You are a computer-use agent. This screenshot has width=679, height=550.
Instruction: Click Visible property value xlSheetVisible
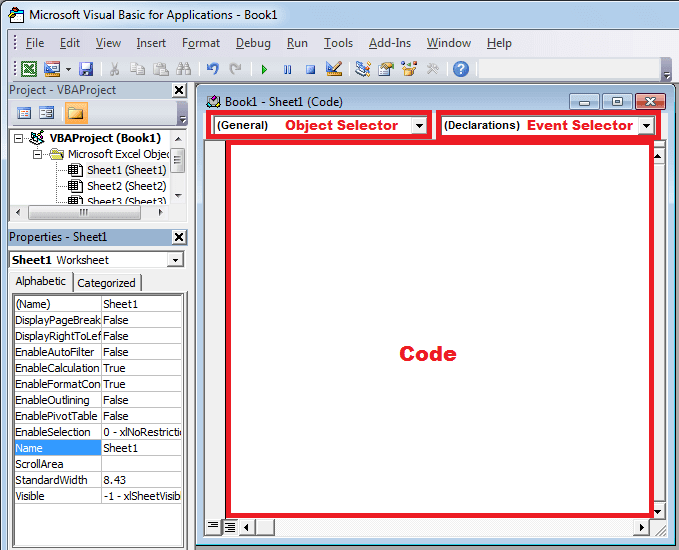click(142, 496)
